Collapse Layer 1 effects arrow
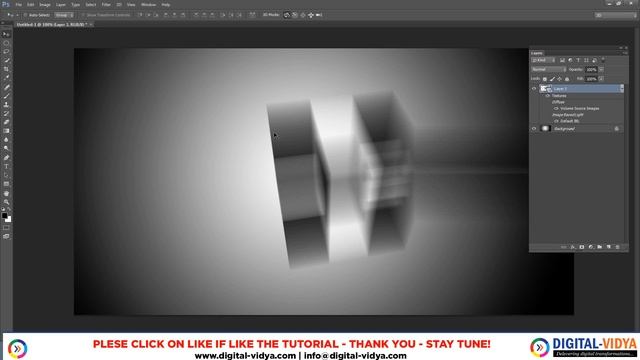 pos(622,89)
